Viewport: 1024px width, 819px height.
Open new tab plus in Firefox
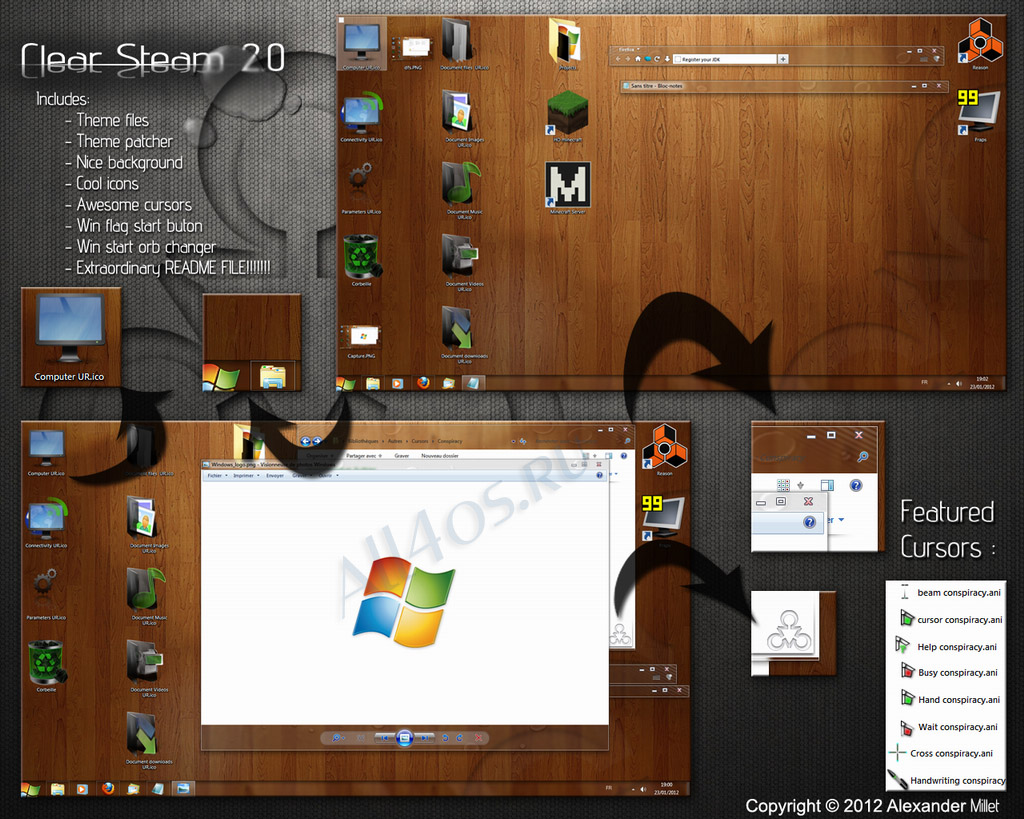783,59
